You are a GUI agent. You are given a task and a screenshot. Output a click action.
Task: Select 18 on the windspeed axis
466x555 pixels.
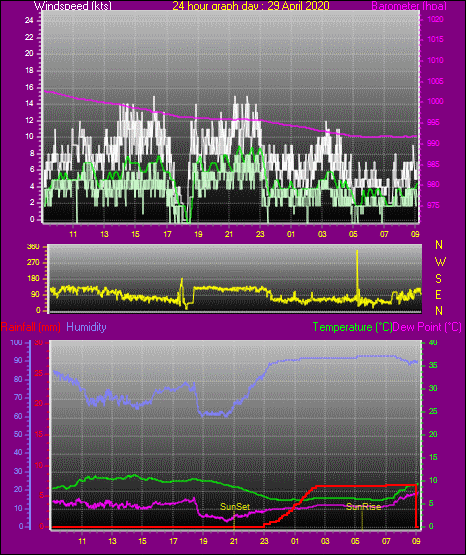pyautogui.click(x=29, y=70)
